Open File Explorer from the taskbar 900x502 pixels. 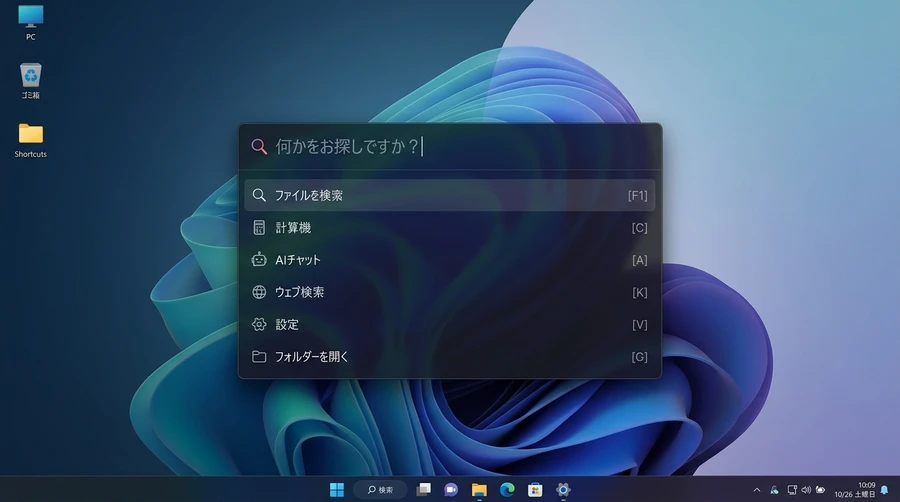[x=479, y=489]
